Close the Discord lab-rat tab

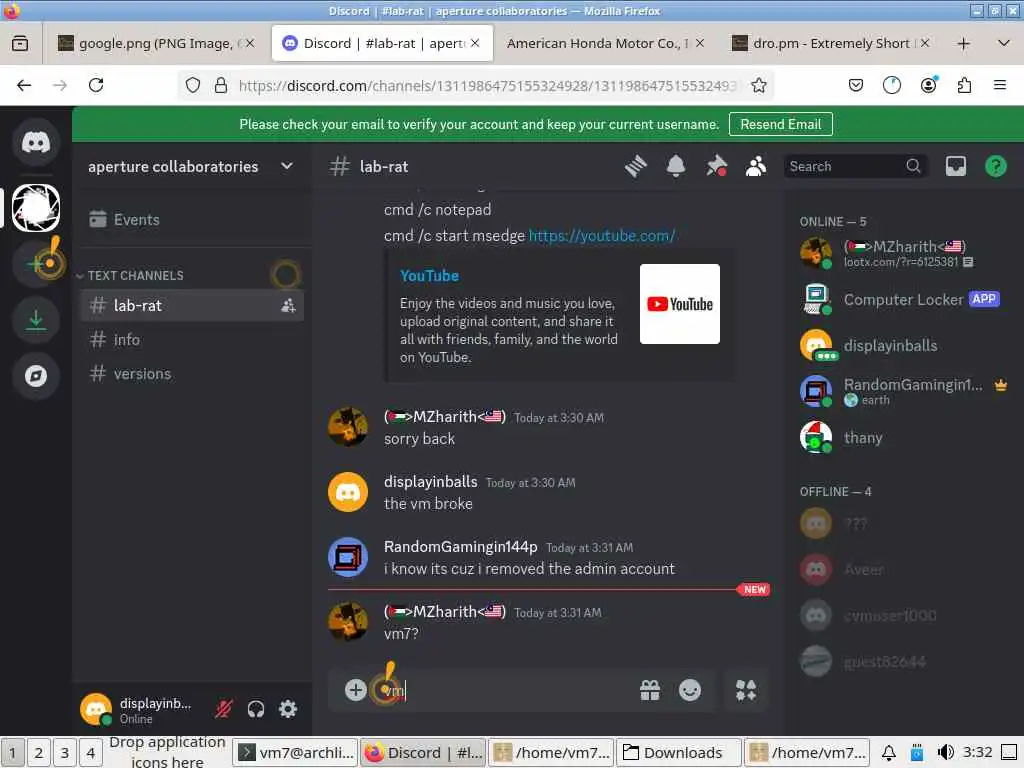coord(475,43)
